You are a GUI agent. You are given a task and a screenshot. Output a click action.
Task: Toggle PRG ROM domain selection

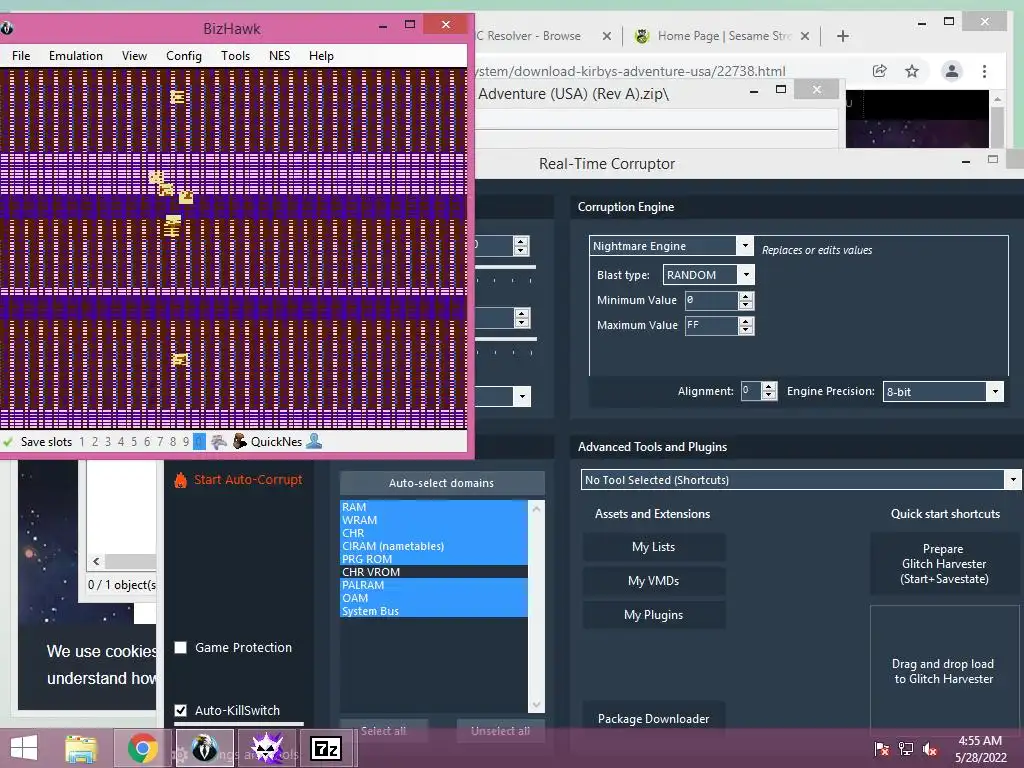coord(434,559)
